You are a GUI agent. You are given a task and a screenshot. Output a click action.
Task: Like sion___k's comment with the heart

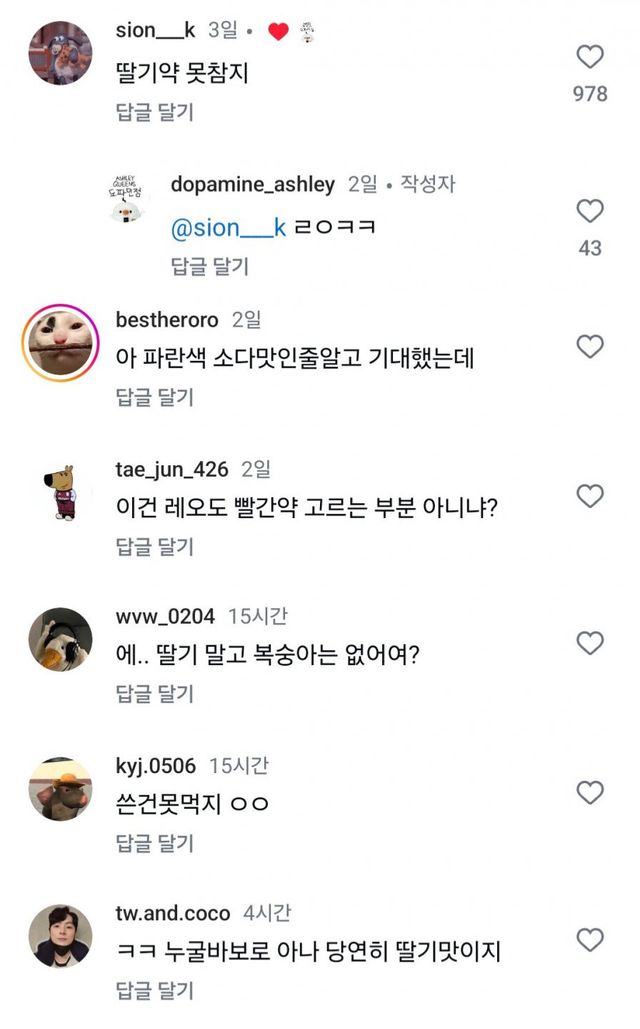(x=590, y=57)
